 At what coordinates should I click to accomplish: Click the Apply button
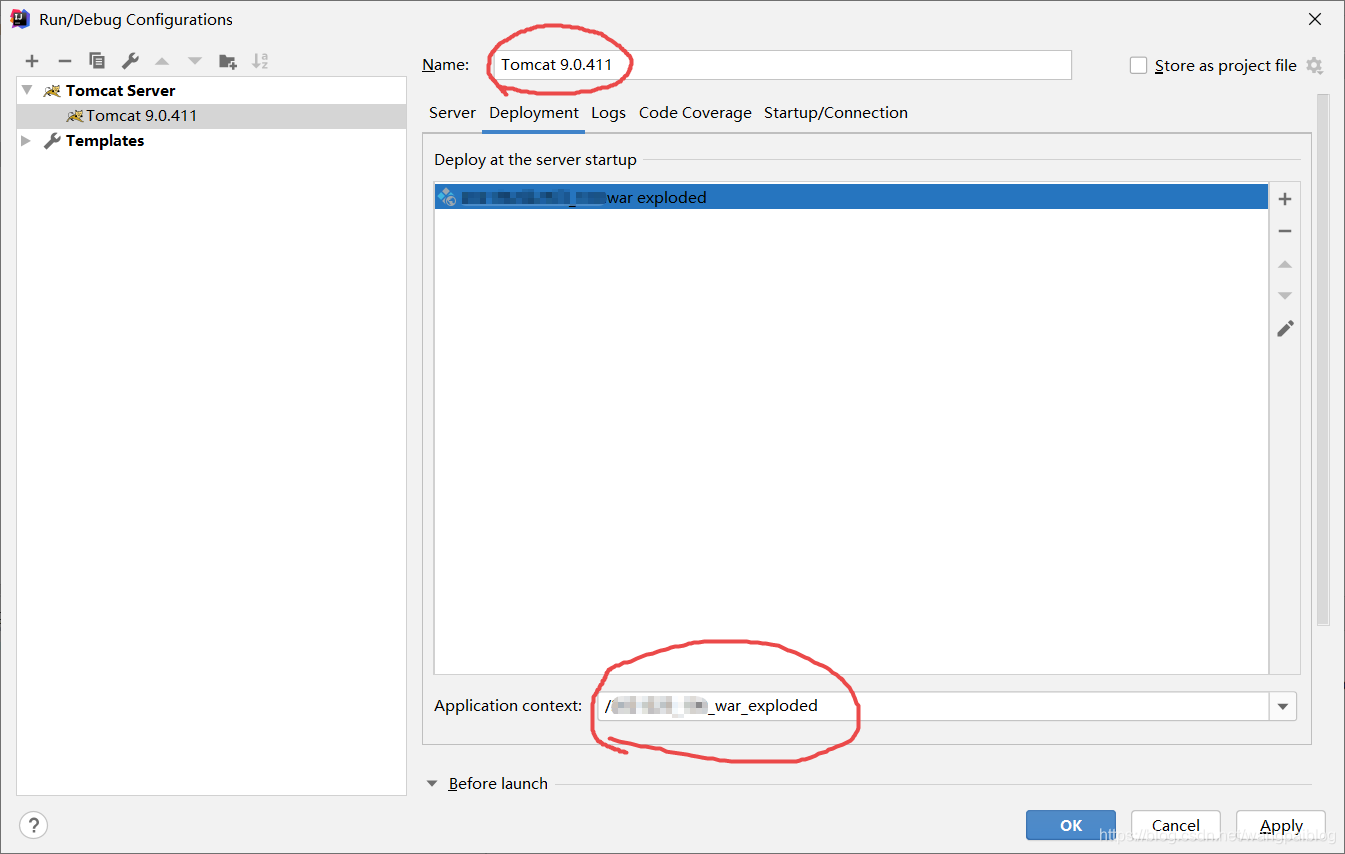click(1281, 825)
